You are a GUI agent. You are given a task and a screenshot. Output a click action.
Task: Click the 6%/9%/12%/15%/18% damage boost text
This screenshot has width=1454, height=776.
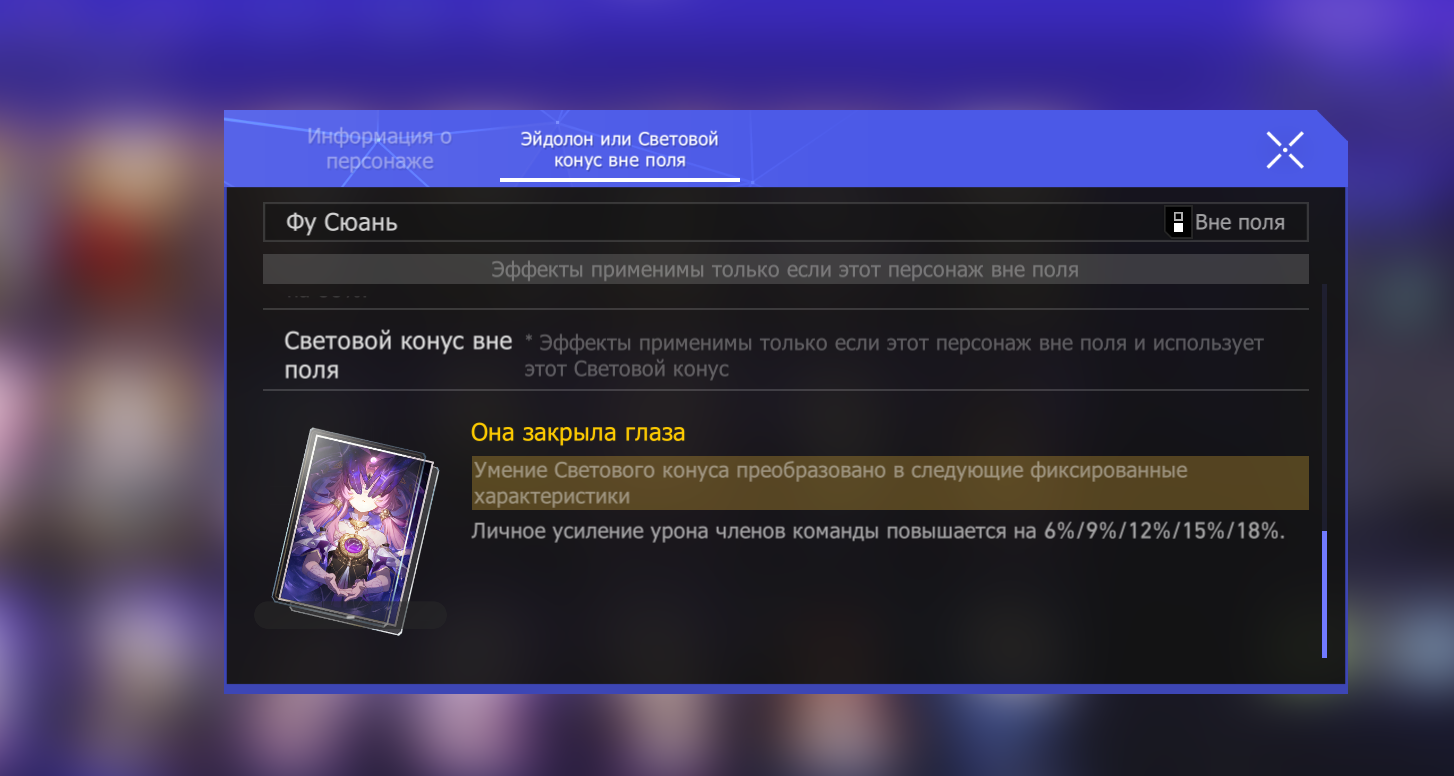[x=1163, y=531]
